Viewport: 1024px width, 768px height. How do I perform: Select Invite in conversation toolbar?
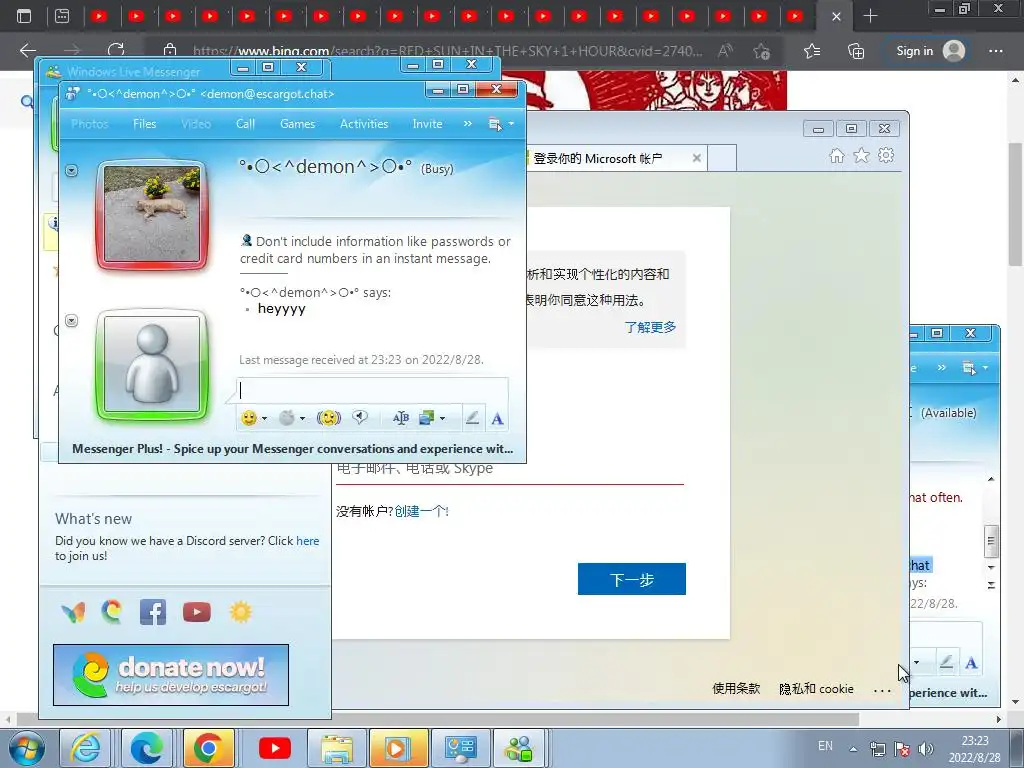click(427, 123)
